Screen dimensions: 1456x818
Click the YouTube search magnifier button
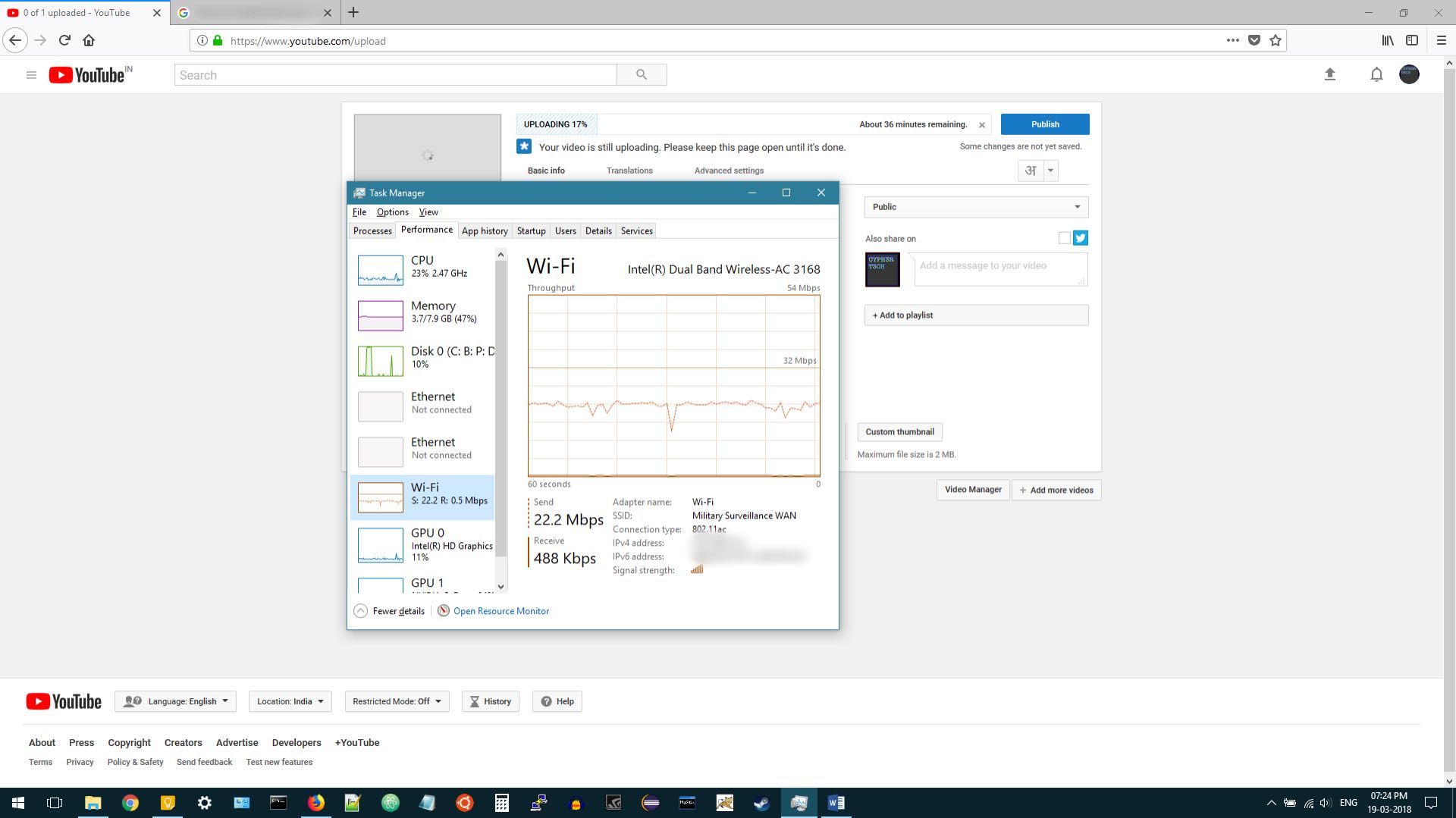pos(642,74)
